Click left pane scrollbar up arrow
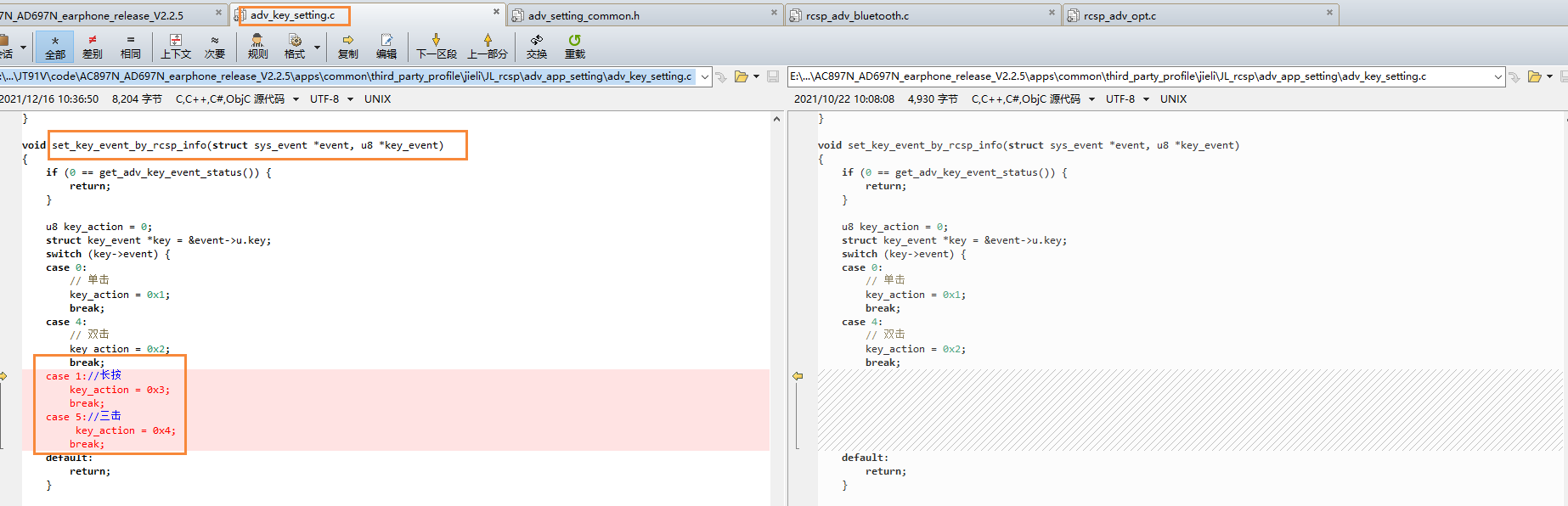The height and width of the screenshot is (506, 1568). click(x=776, y=119)
